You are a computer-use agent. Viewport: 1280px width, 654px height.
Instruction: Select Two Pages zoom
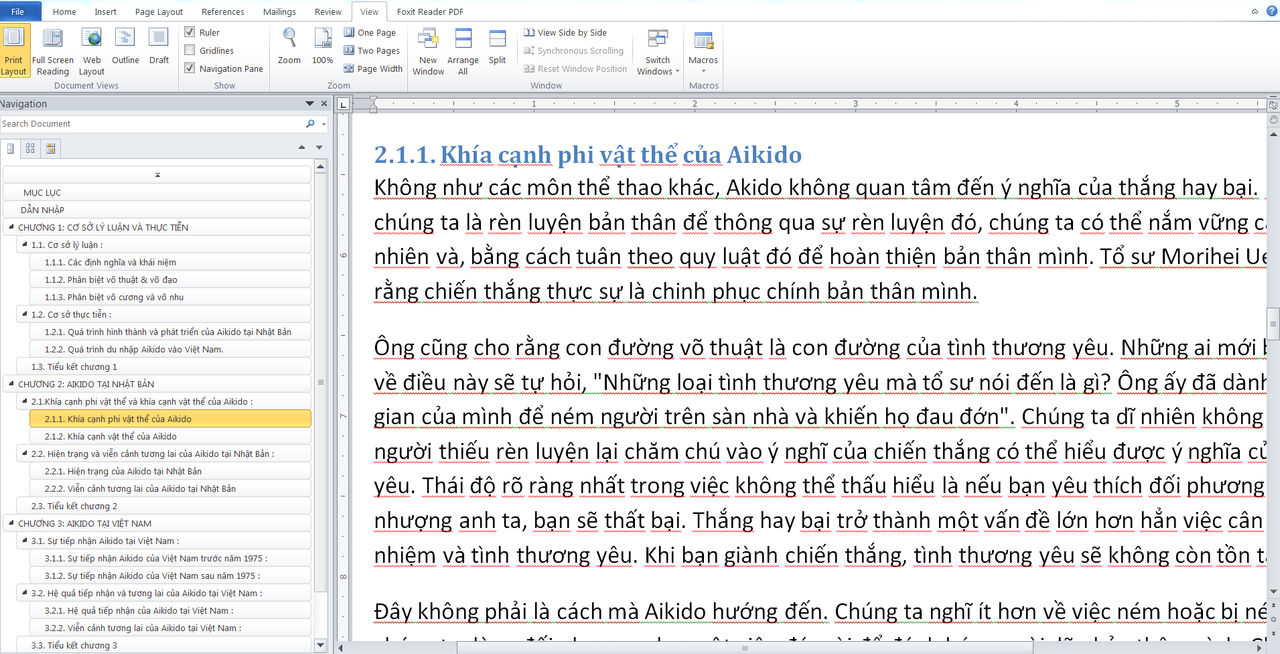[371, 51]
